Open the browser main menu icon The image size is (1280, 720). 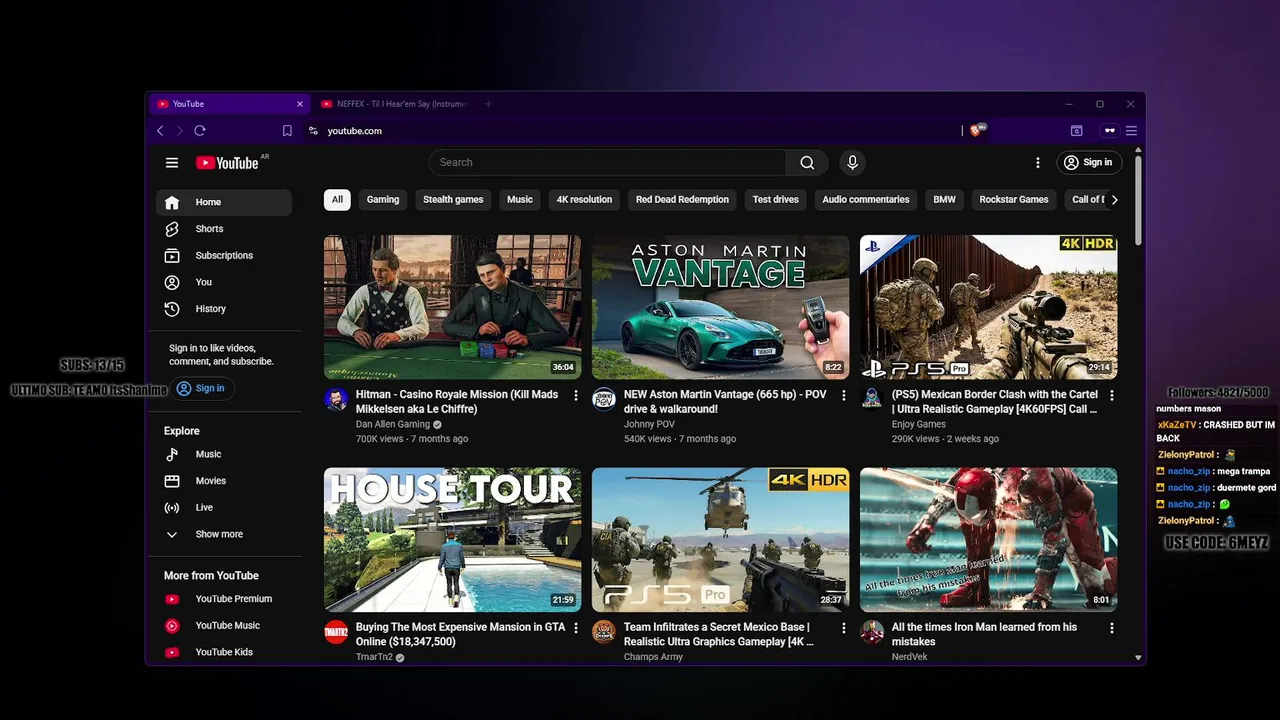[1131, 131]
